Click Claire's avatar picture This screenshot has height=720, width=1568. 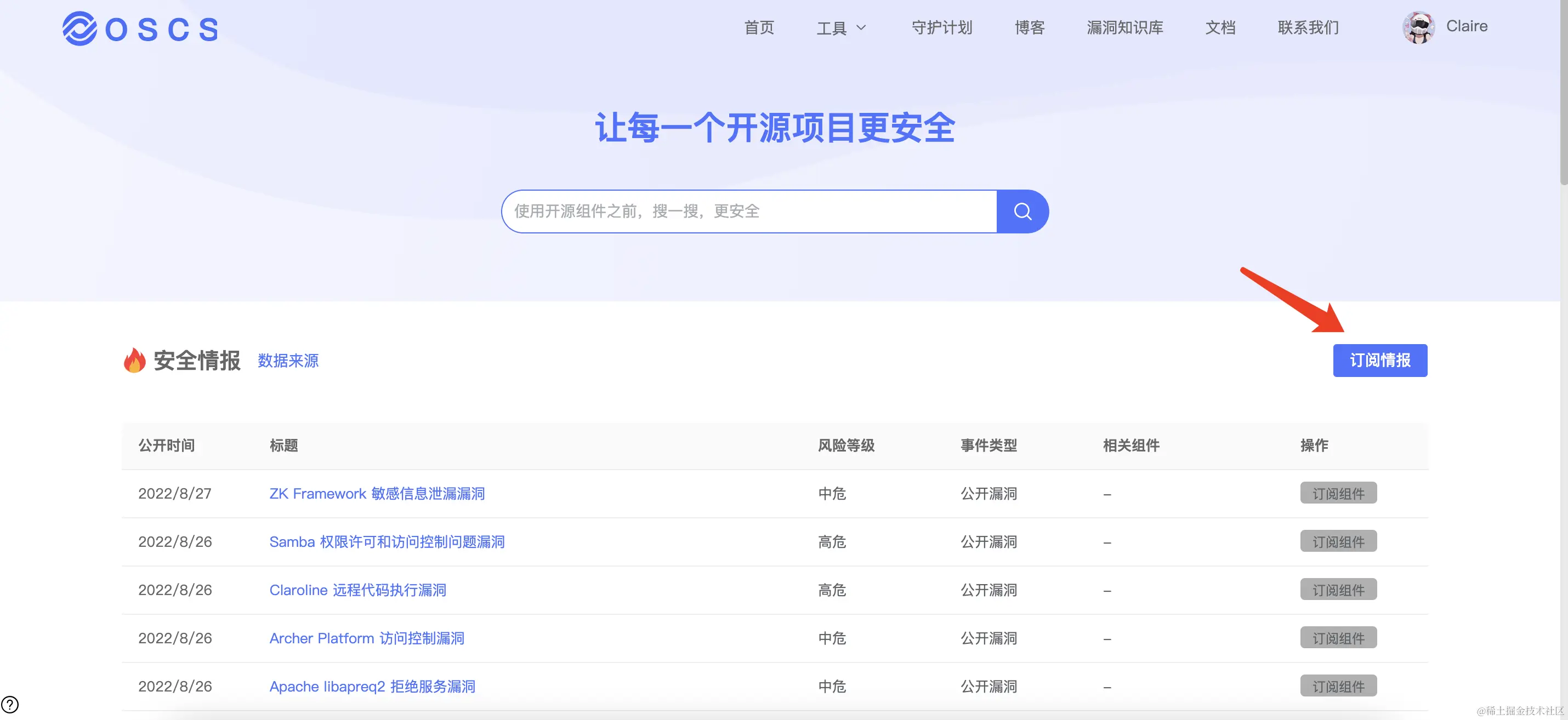(x=1418, y=27)
